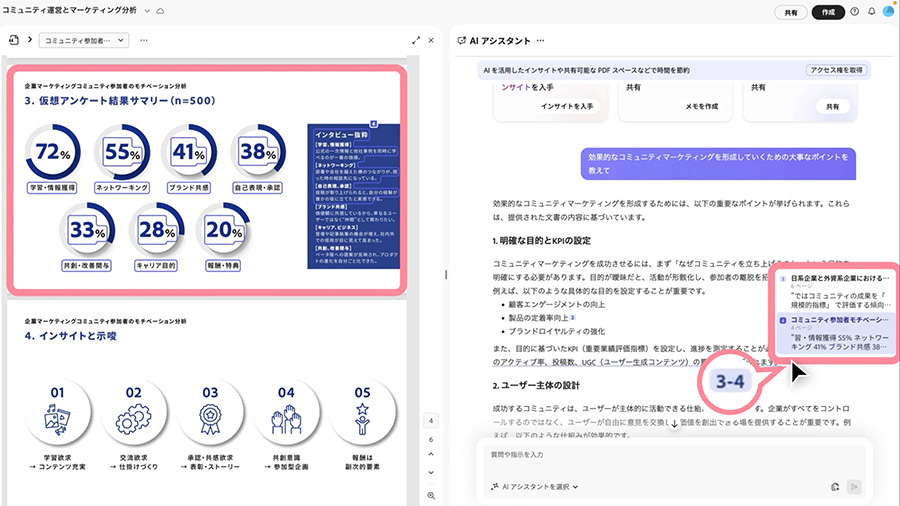Select the 日系企業と外資系企業における citation entry
Screen dimensions: 900x506
coord(836,292)
